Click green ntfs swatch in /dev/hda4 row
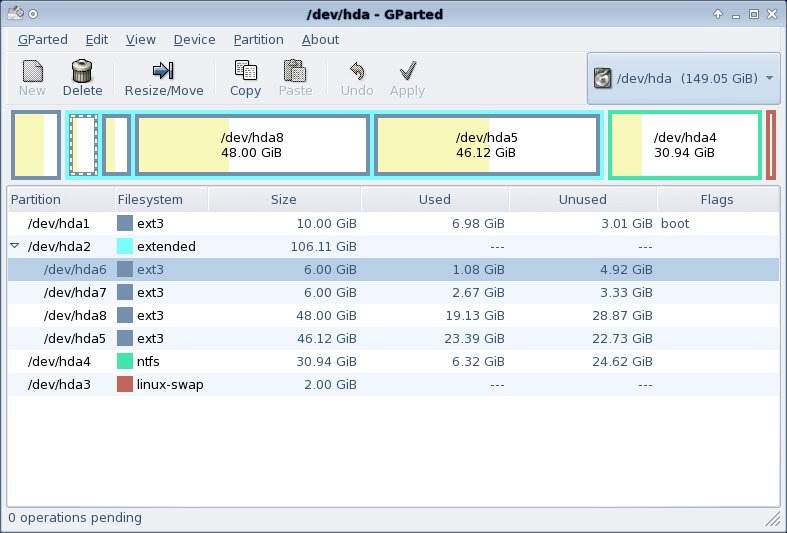The image size is (787, 533). point(124,361)
